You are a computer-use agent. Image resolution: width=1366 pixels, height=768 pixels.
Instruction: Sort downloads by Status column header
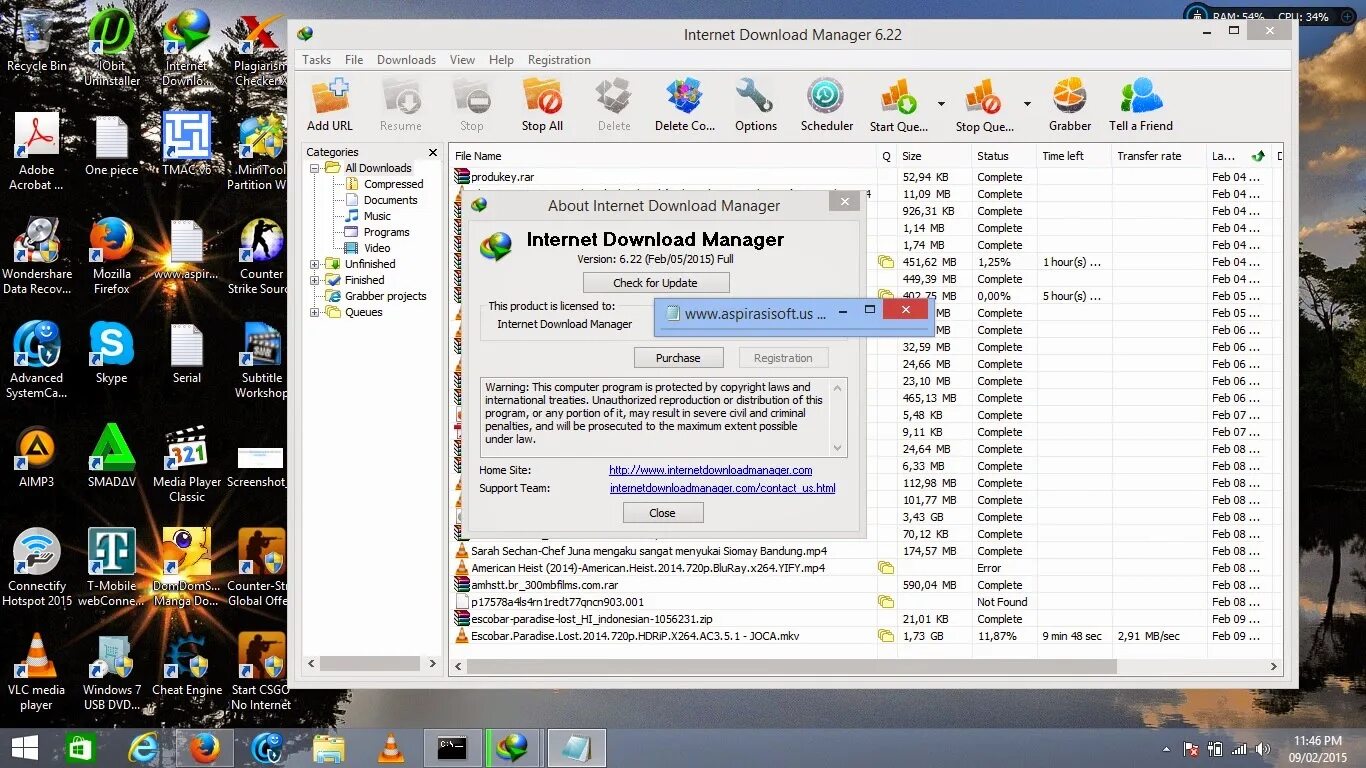coord(1004,156)
